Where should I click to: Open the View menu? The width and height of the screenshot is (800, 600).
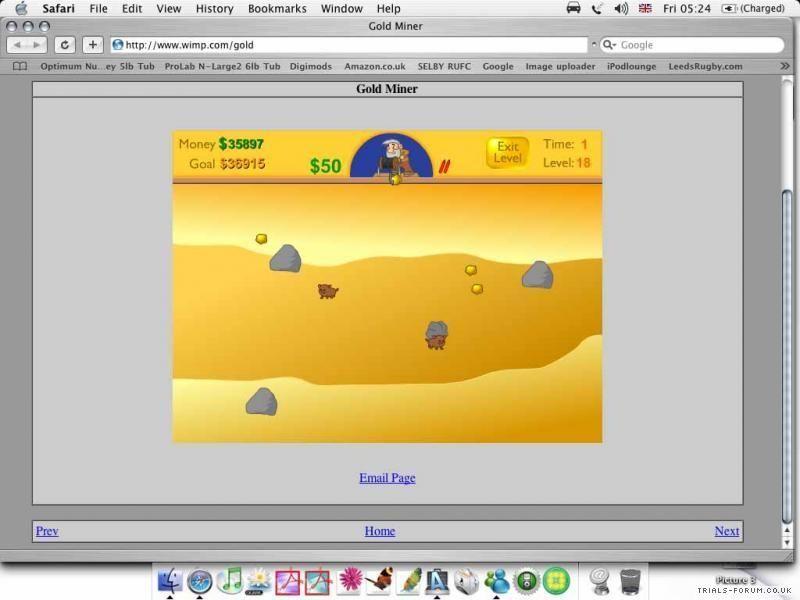pyautogui.click(x=168, y=9)
